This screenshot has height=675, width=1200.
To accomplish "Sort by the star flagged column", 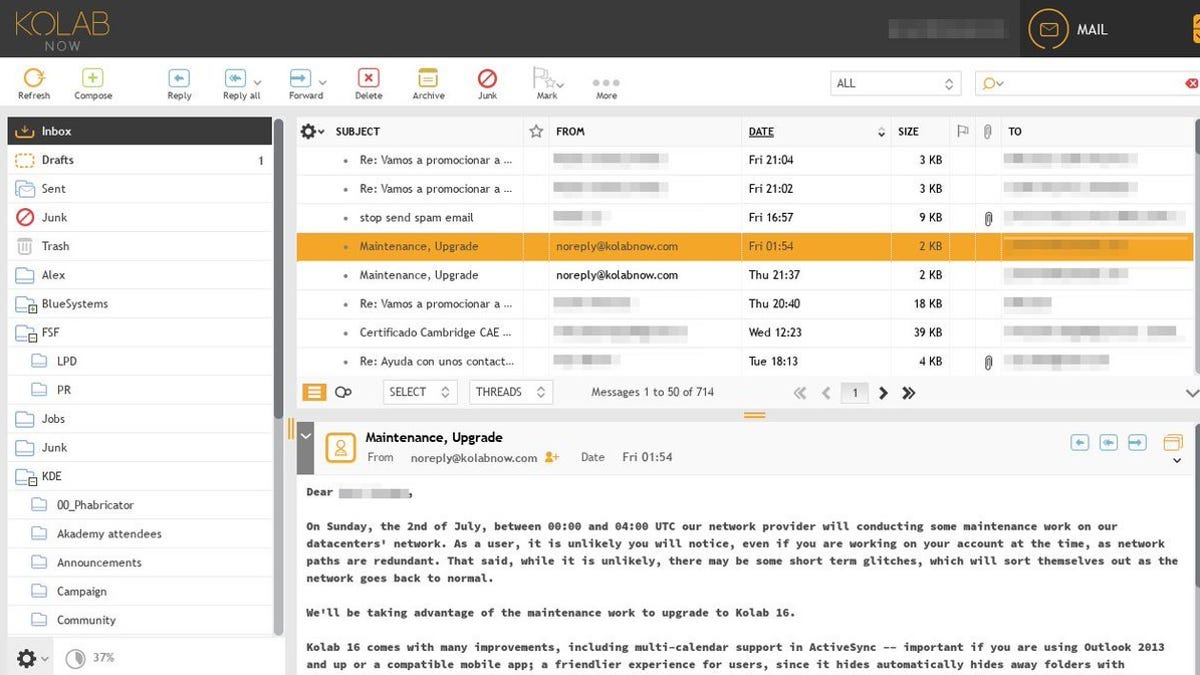I will 536,131.
